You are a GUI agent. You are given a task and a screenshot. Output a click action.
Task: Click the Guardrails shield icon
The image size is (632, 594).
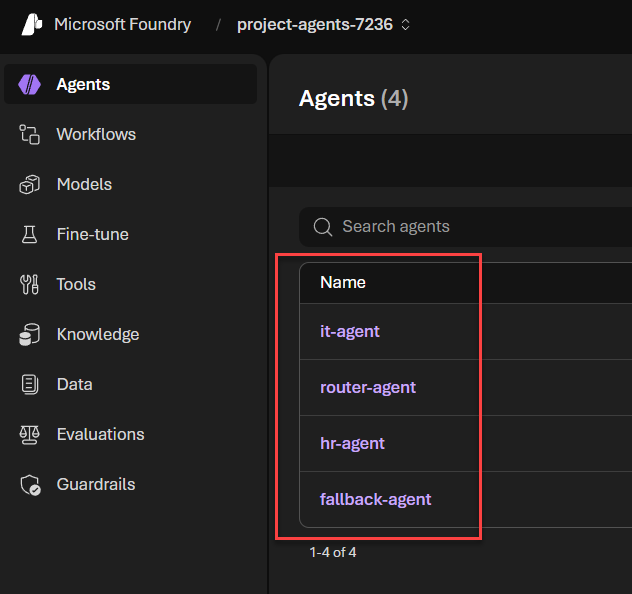[30, 485]
